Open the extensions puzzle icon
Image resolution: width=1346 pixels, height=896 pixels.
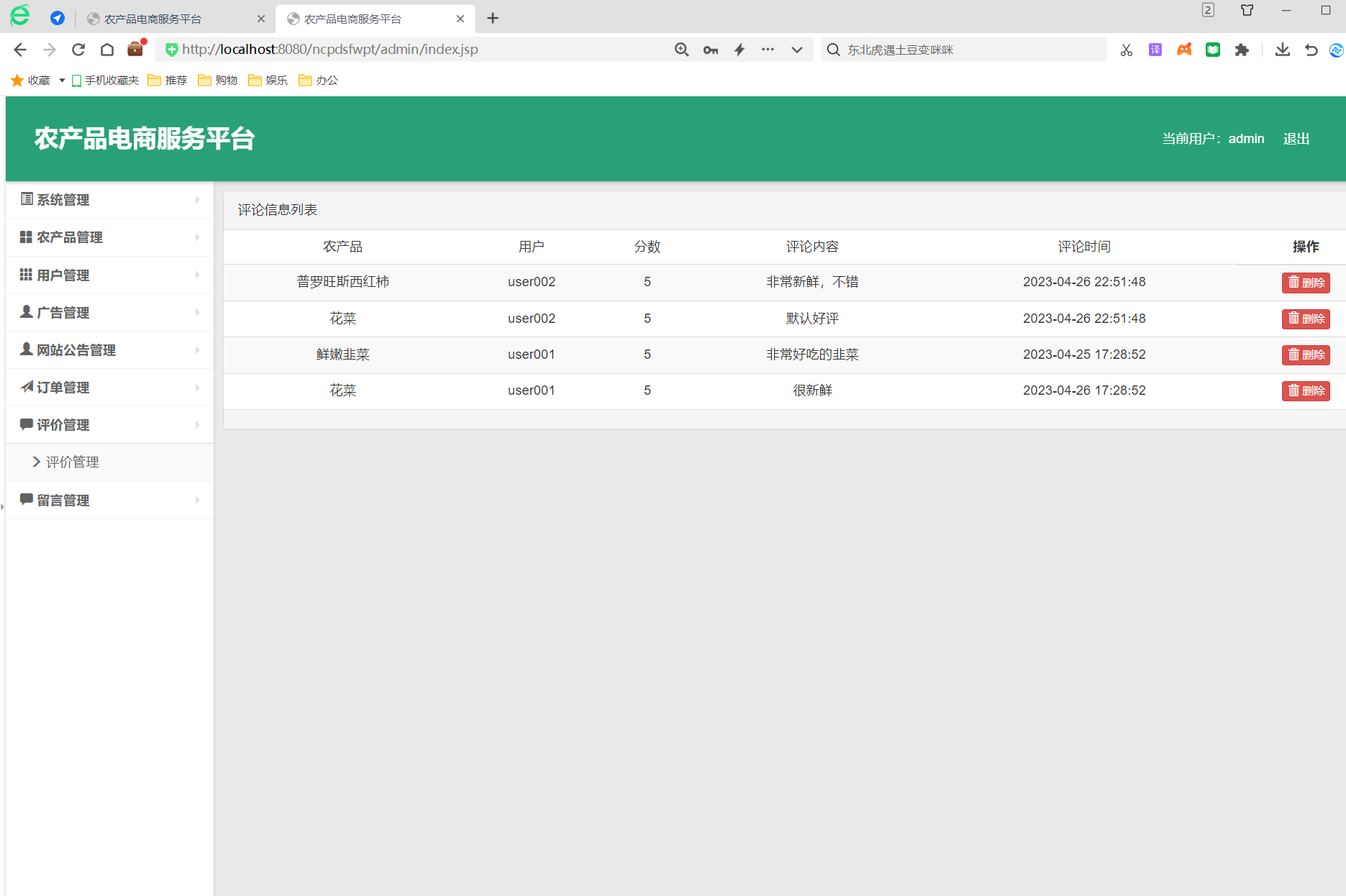tap(1242, 50)
